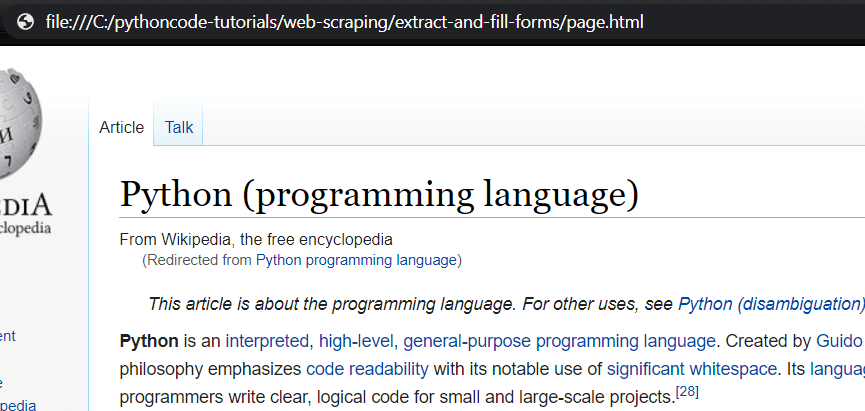
Task: Open the 'code readability' link
Action: click(367, 369)
